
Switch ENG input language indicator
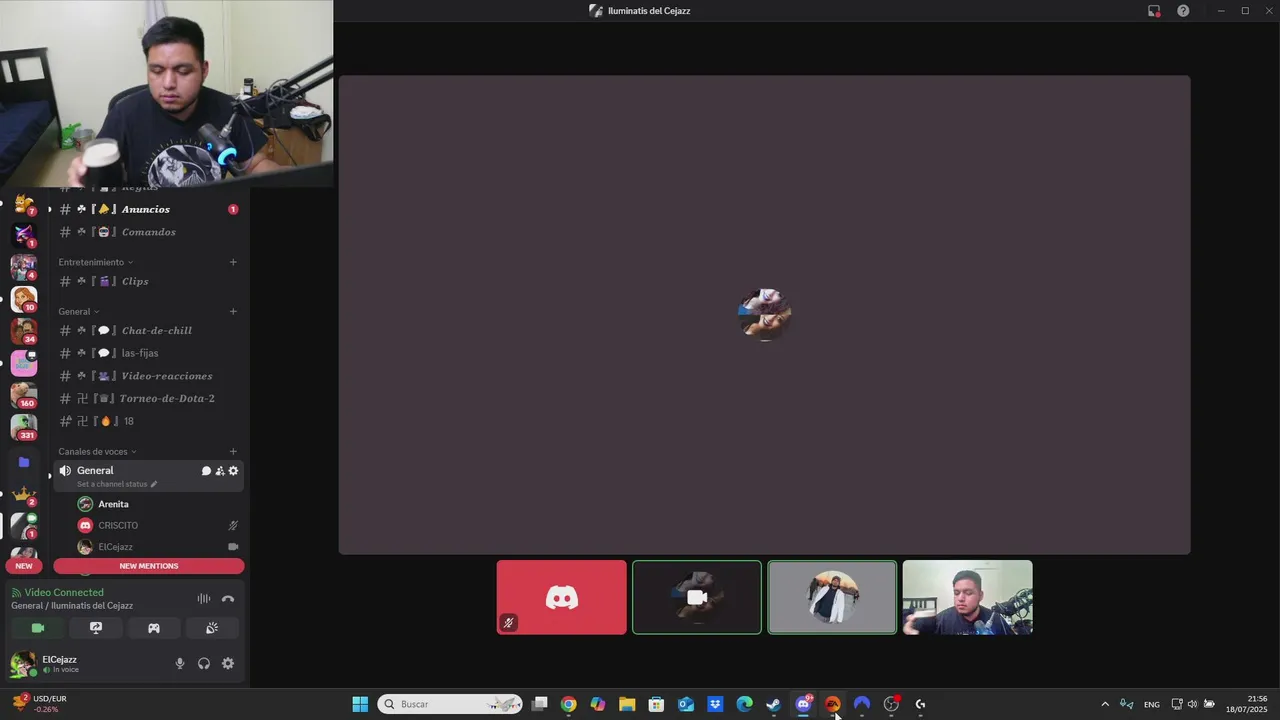click(x=1152, y=704)
